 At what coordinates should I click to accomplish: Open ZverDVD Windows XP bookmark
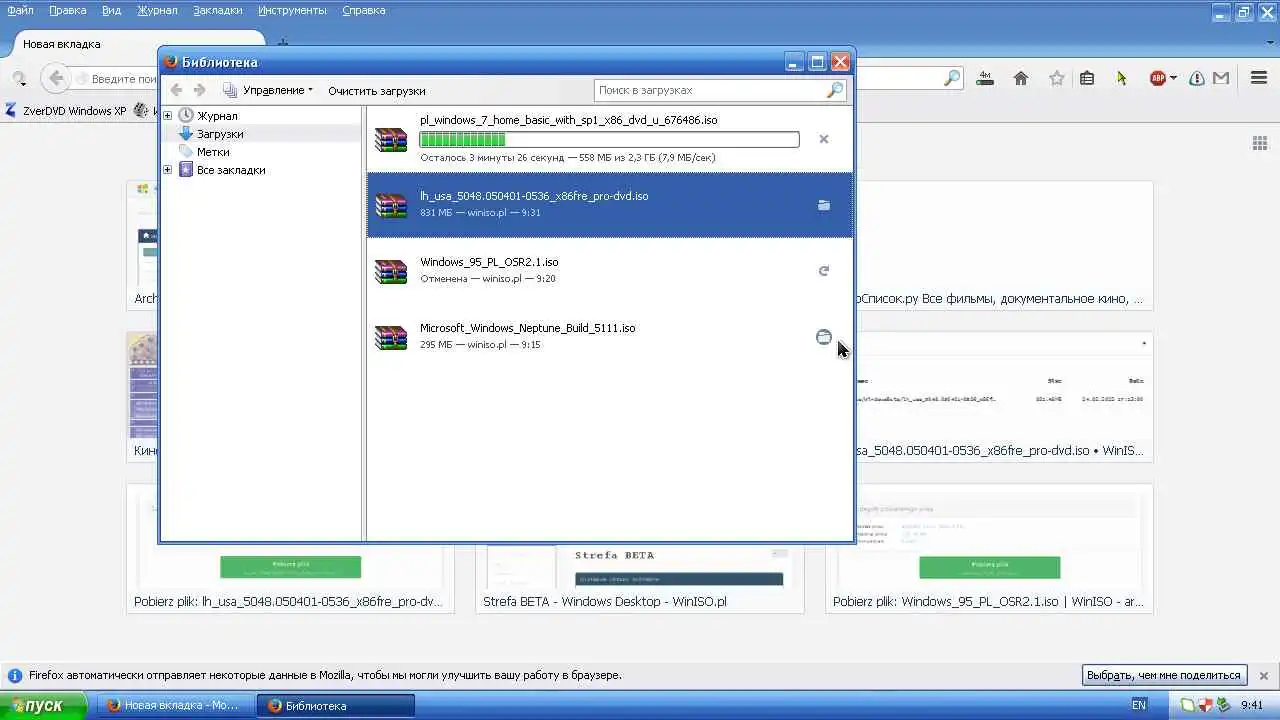point(66,111)
